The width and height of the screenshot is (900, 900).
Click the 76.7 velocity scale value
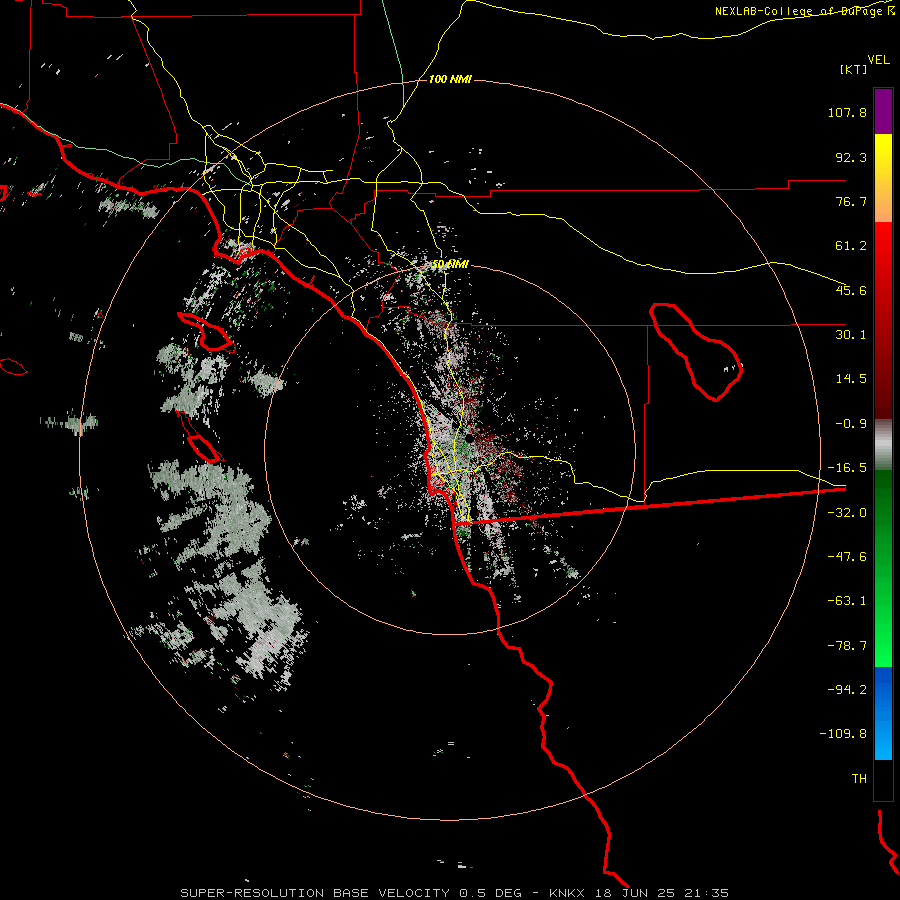(x=851, y=201)
